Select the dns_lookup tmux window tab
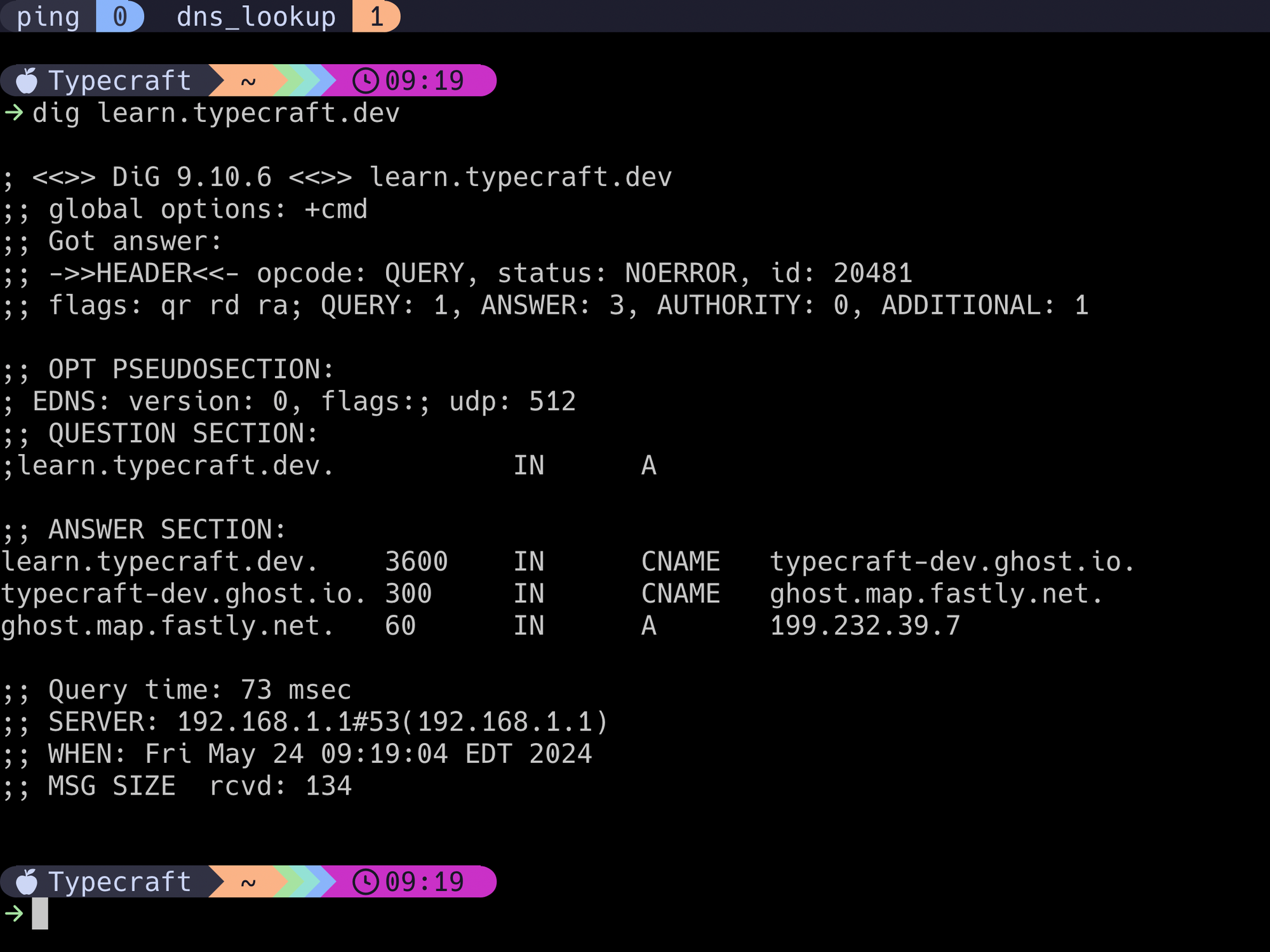Screen dimensions: 1270x952 (x=256, y=16)
